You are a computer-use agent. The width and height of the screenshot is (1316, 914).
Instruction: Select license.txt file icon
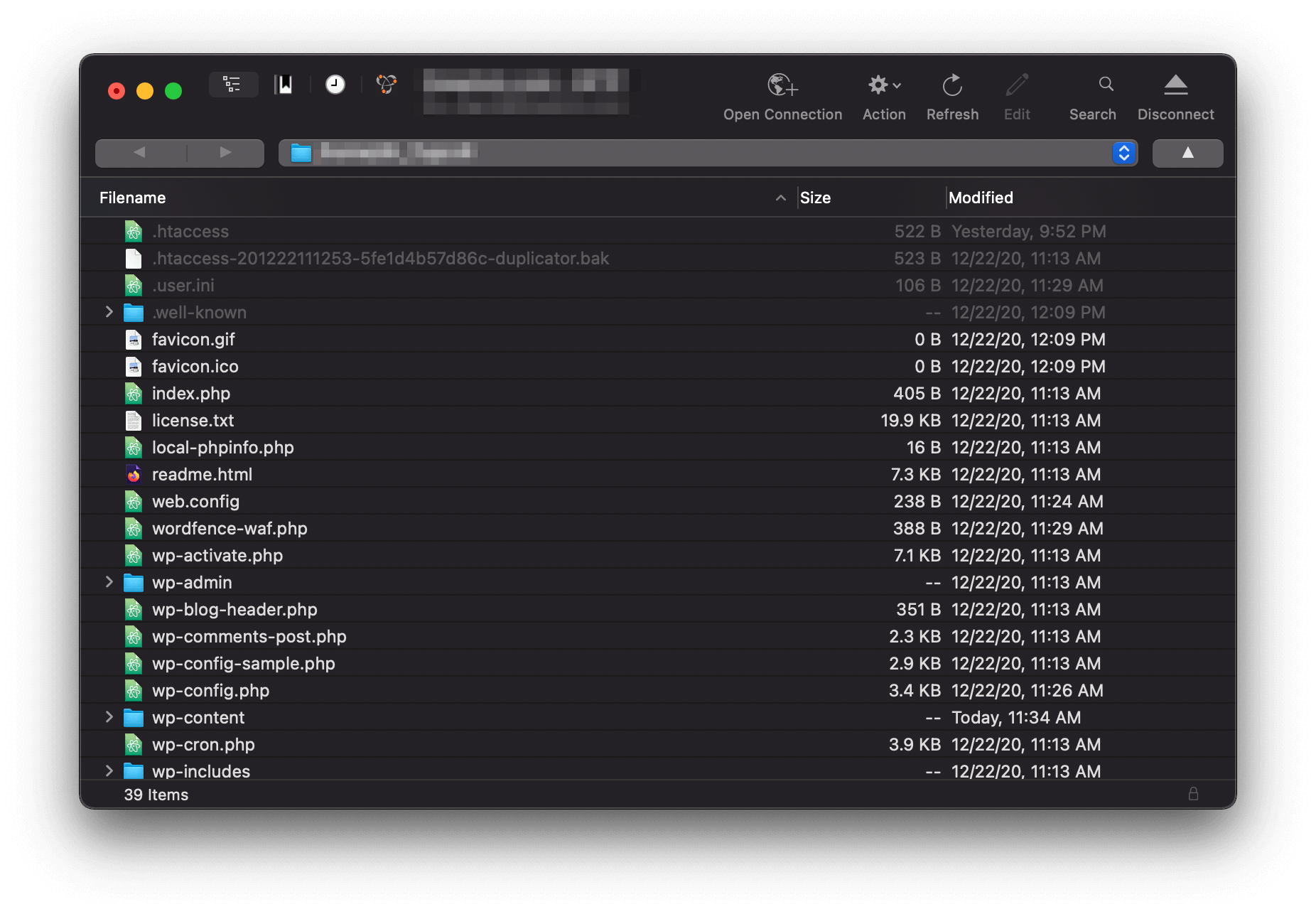(x=134, y=420)
